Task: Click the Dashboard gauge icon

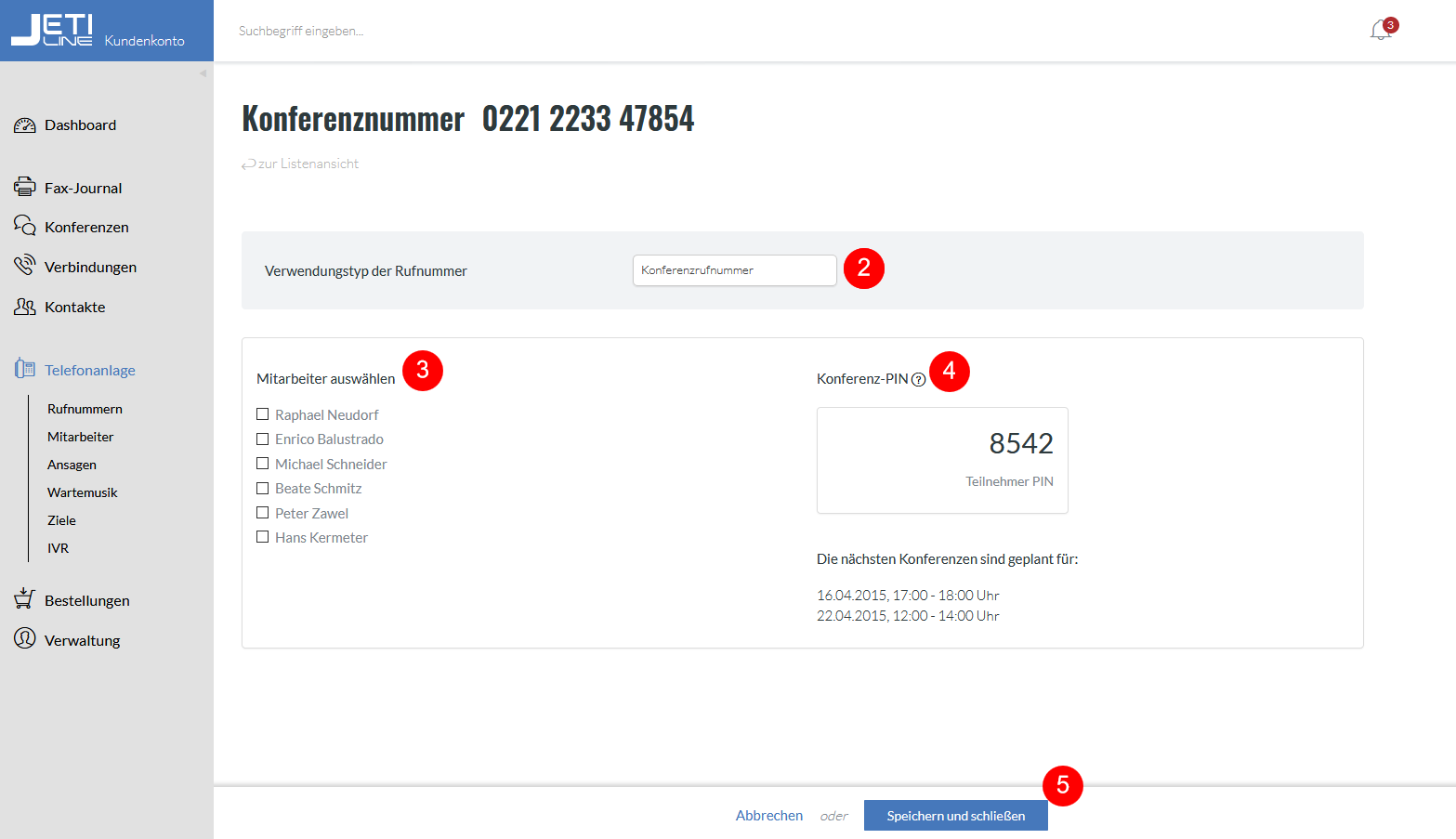Action: click(25, 125)
